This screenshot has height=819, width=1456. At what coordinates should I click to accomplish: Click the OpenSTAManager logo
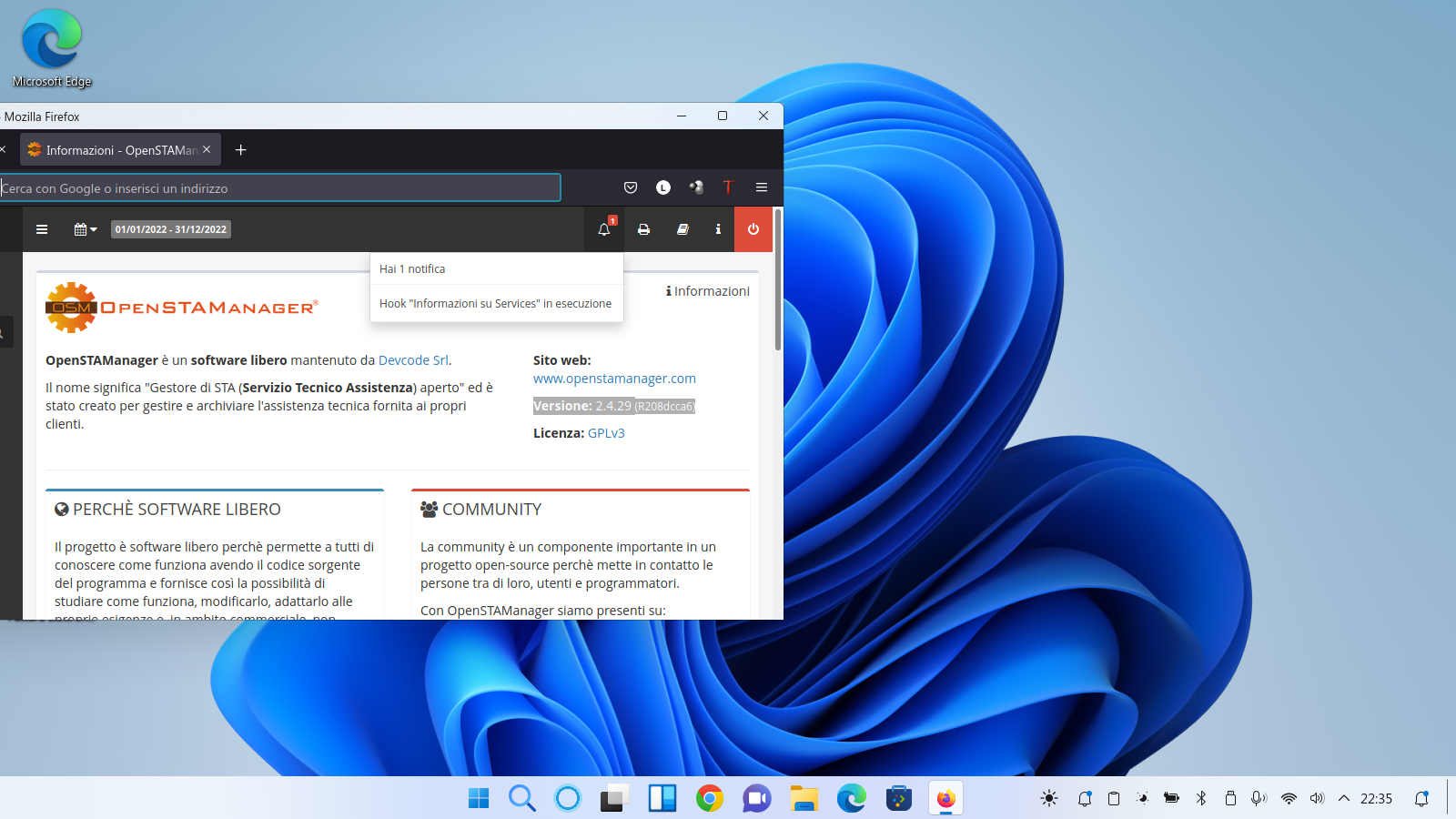(x=182, y=308)
